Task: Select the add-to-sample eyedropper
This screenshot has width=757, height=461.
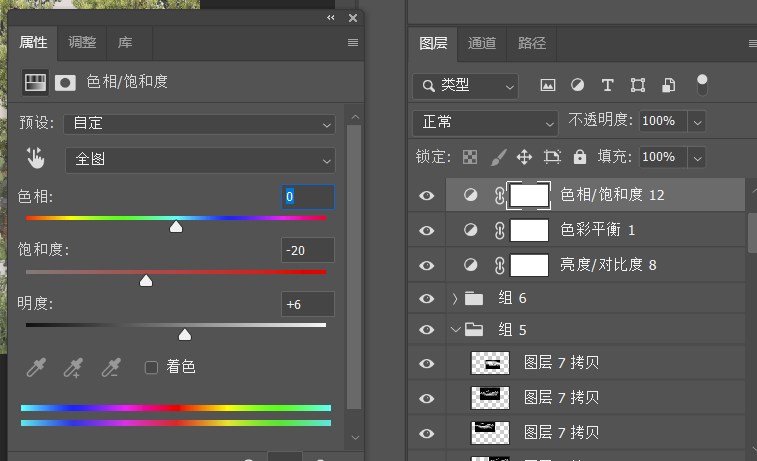Action: [x=73, y=368]
